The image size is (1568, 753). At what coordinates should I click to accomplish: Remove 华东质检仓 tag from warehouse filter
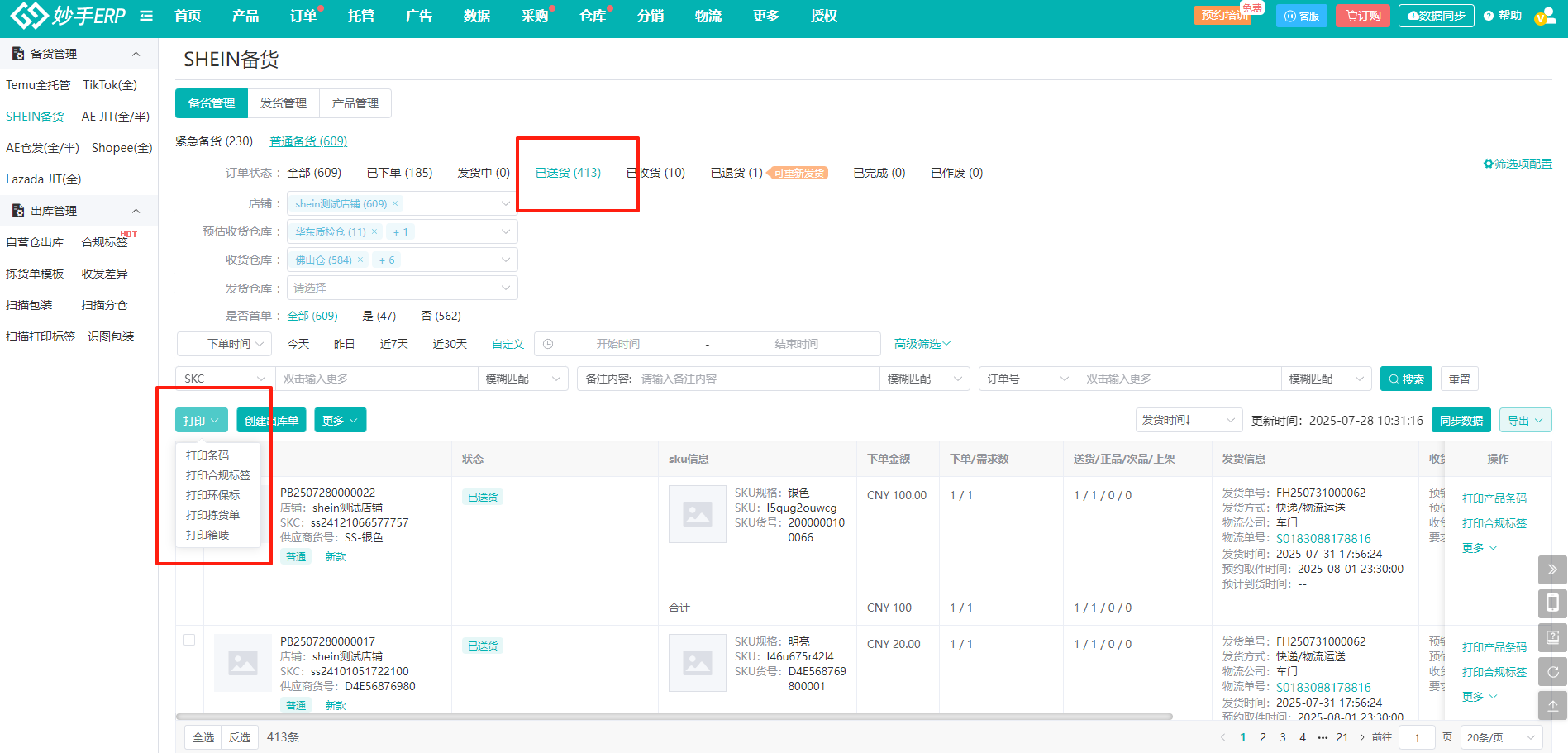(374, 231)
